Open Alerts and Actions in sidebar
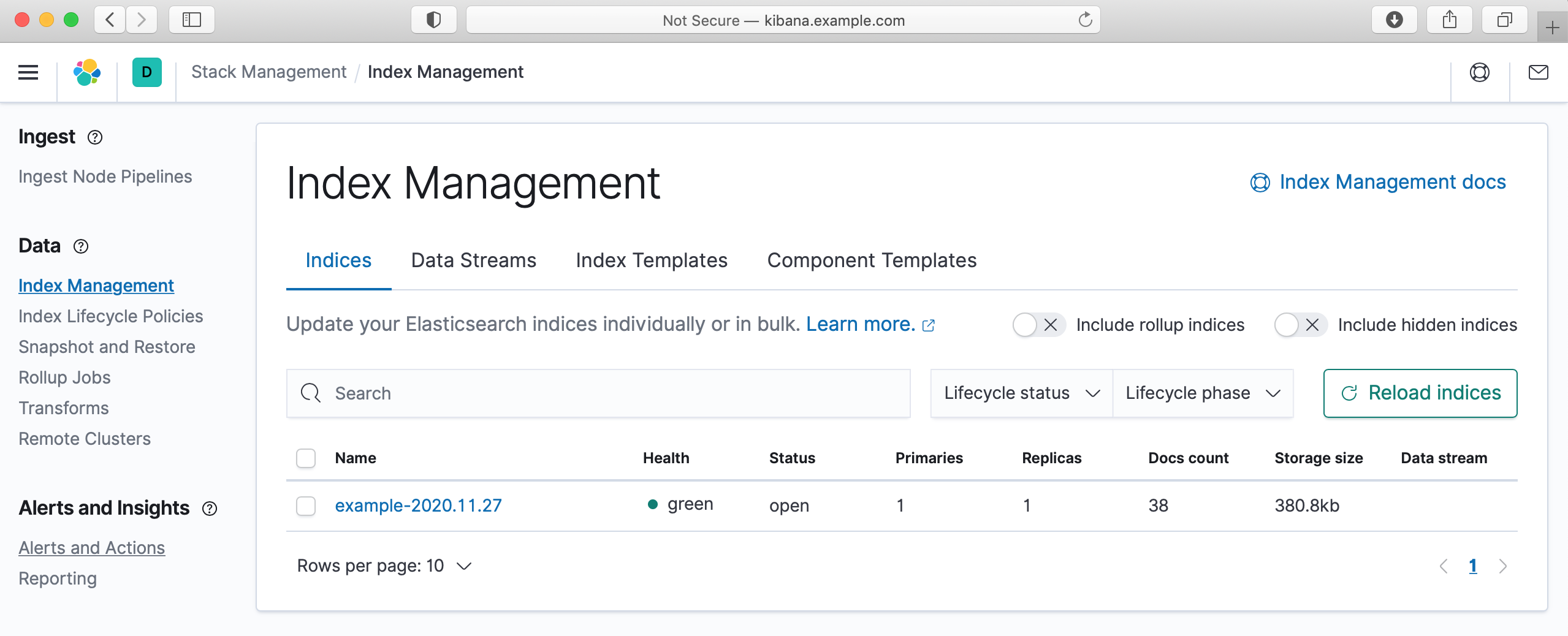Viewport: 1568px width, 636px height. pos(92,548)
